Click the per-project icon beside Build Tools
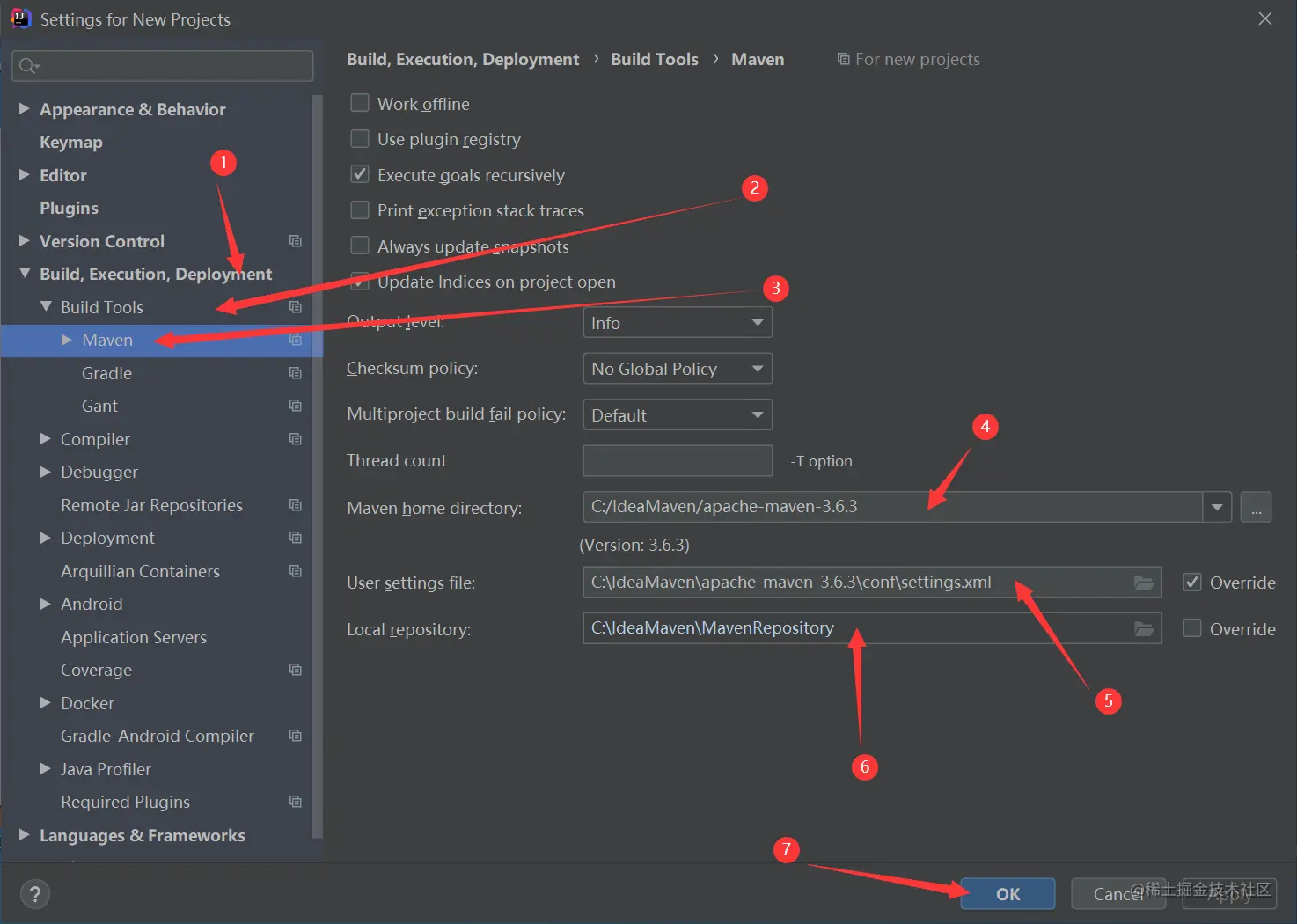Screen dimensions: 1297x924 296,307
